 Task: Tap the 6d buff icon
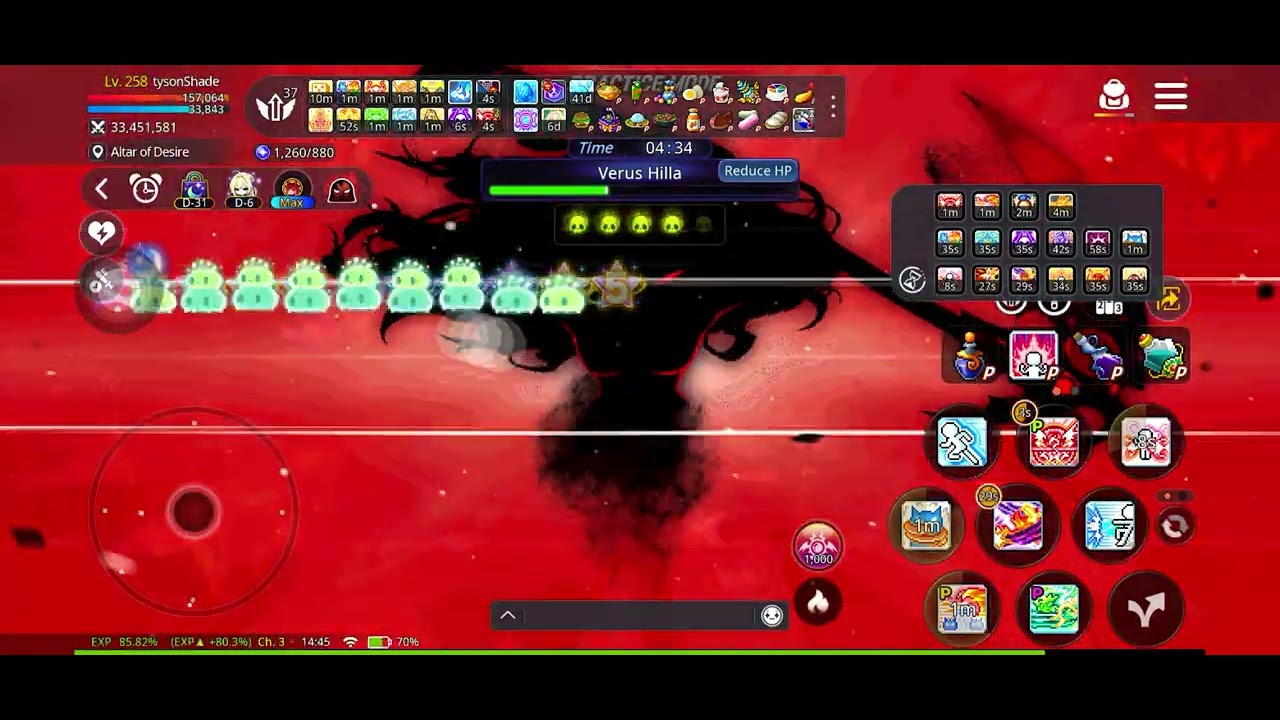553,121
